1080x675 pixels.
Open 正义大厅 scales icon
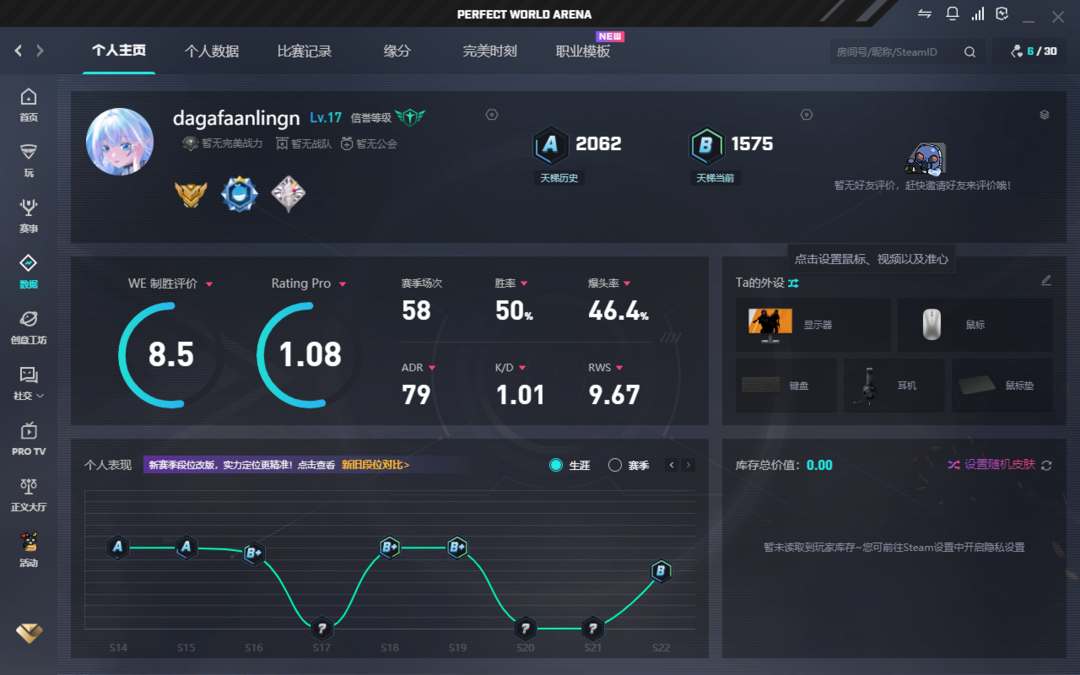28,493
